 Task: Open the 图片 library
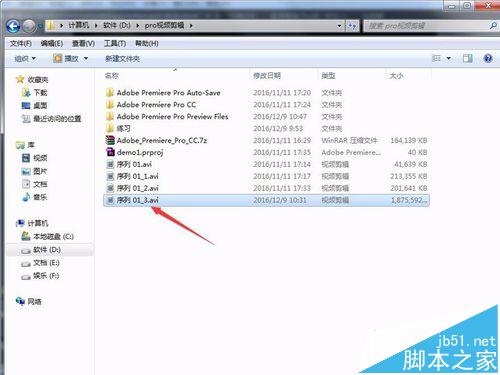pos(40,171)
